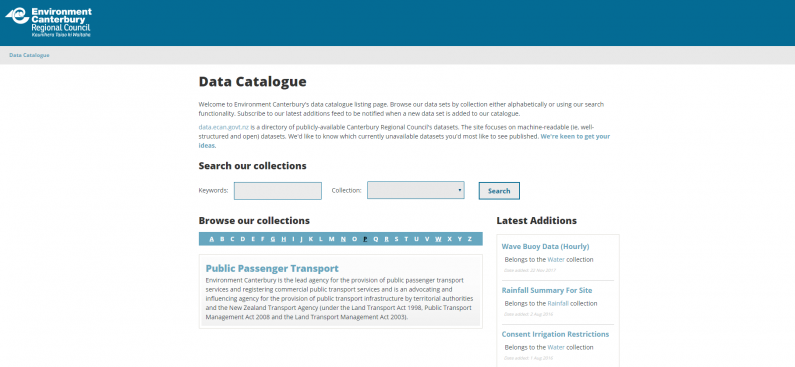Open the Data Catalogue breadcrumb link
795x367 pixels.
[29, 55]
